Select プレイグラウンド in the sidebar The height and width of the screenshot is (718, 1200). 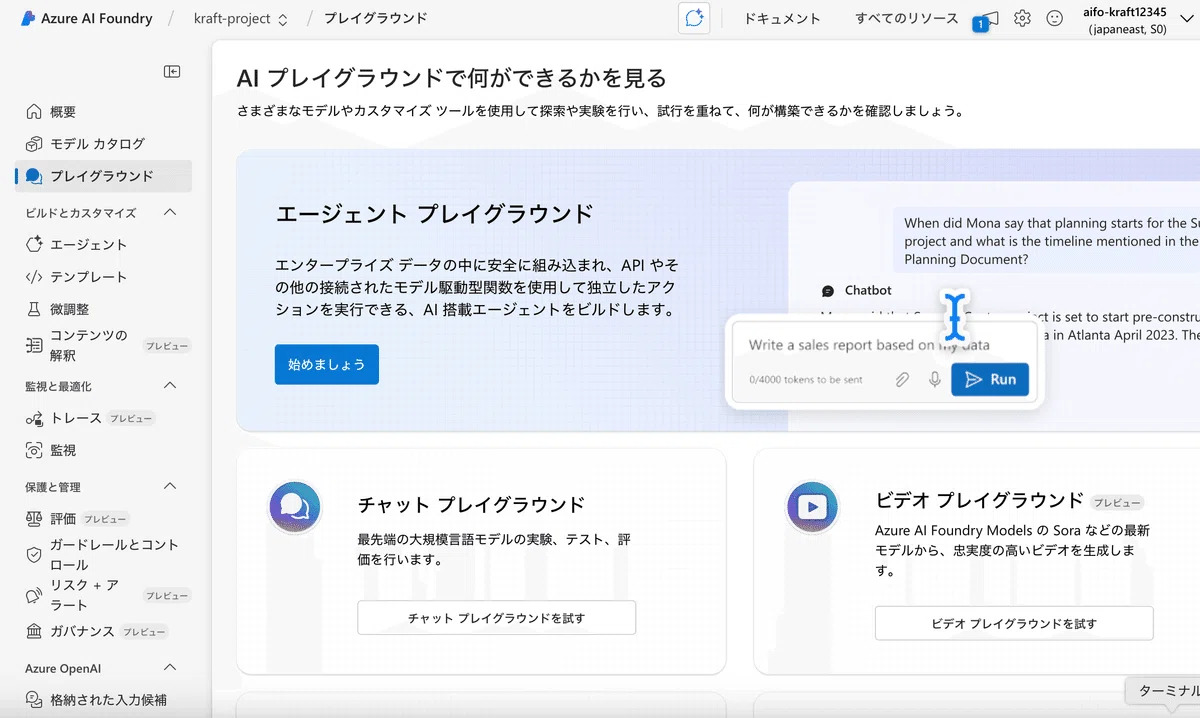point(104,176)
